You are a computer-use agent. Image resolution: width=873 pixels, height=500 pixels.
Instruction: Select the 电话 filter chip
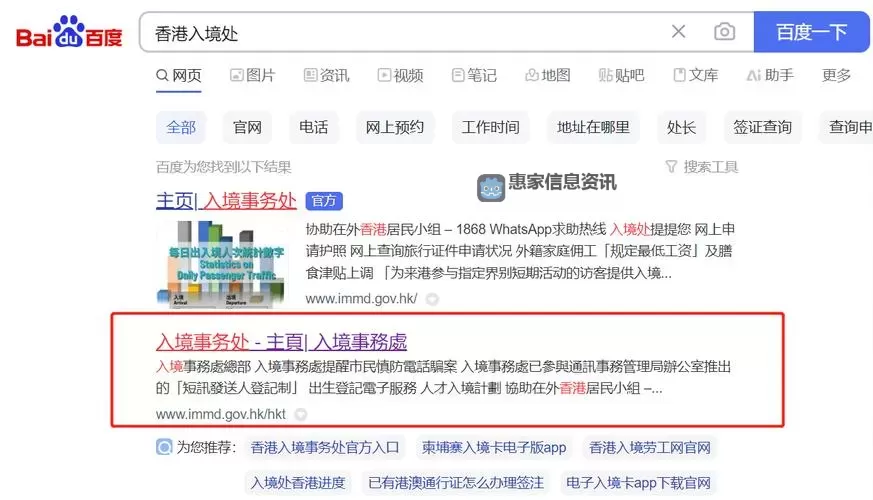[x=313, y=128]
